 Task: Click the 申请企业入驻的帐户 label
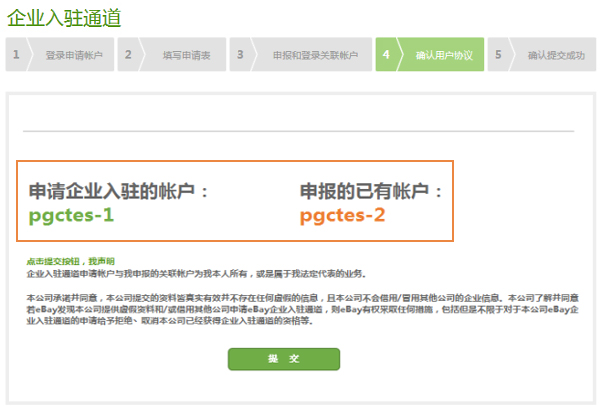(x=119, y=191)
